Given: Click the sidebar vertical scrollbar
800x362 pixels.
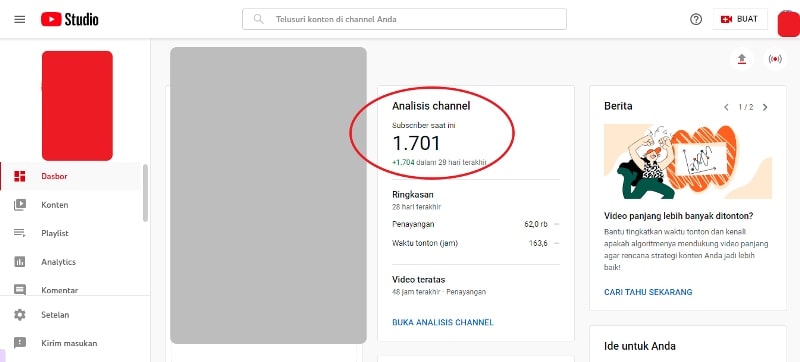Looking at the screenshot, I should (x=145, y=193).
